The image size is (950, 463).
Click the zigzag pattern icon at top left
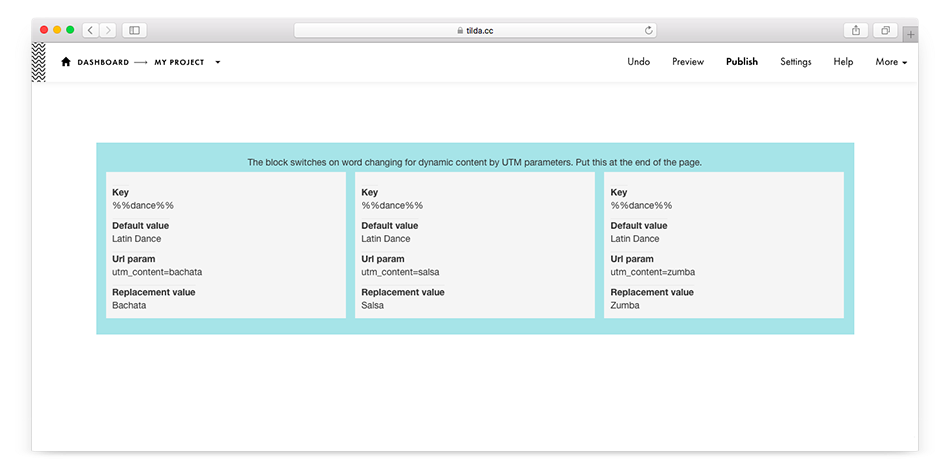point(39,62)
